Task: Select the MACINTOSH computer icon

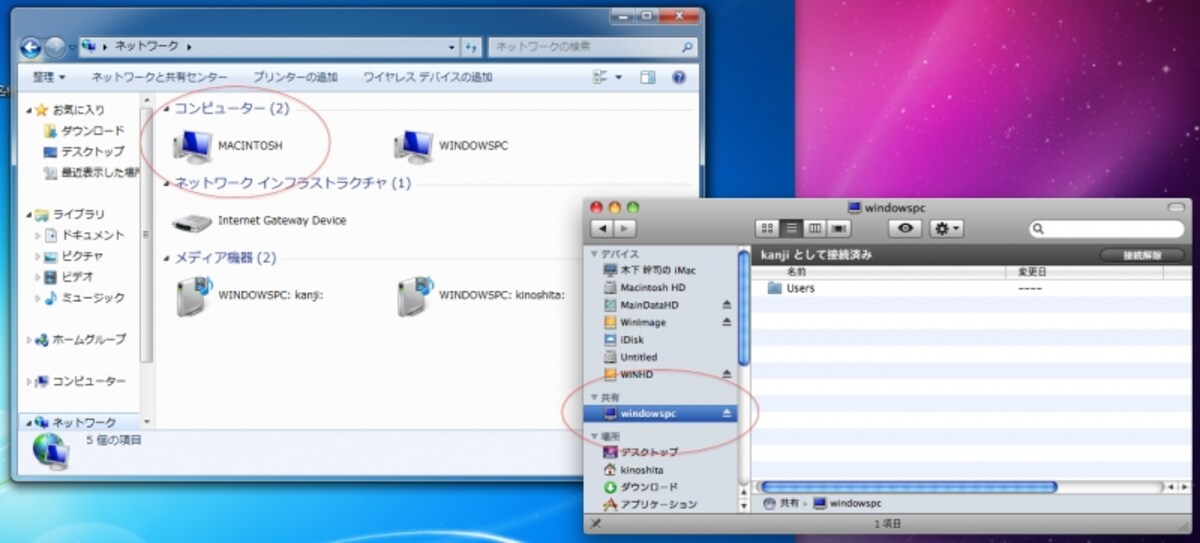Action: pos(192,146)
